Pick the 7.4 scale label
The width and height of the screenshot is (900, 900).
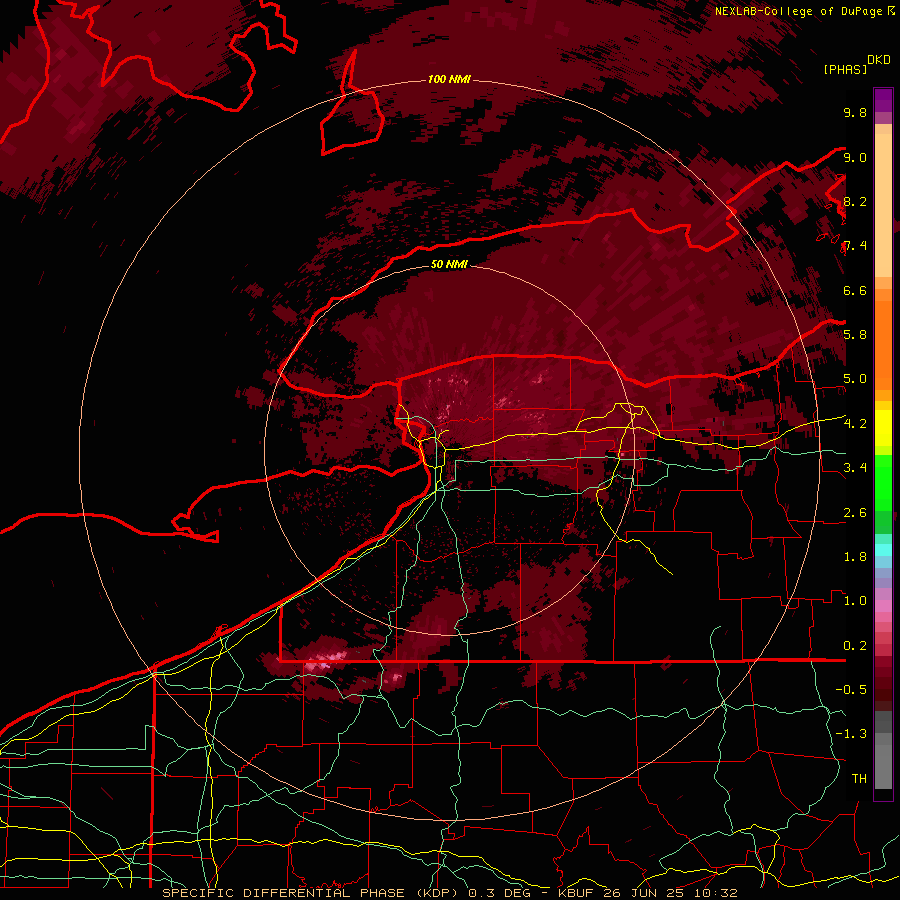point(855,246)
